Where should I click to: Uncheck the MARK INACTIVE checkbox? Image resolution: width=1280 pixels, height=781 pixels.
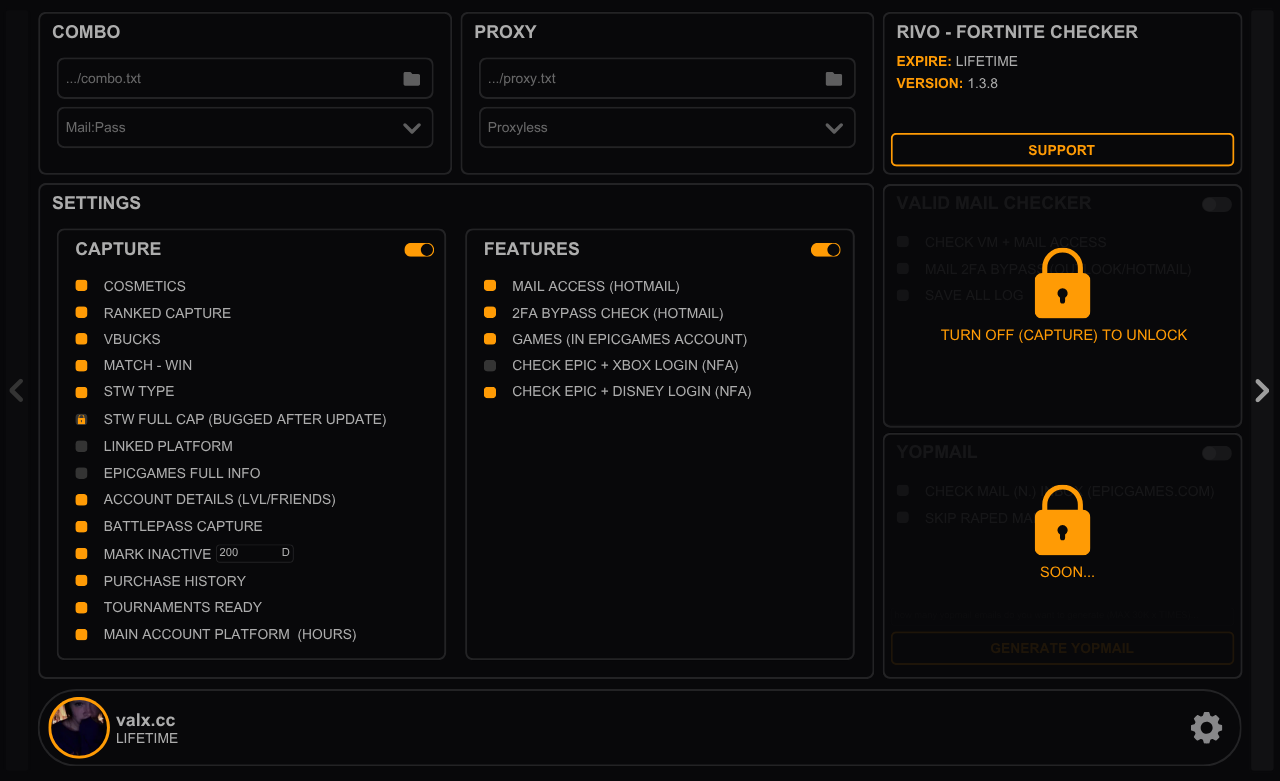(82, 553)
